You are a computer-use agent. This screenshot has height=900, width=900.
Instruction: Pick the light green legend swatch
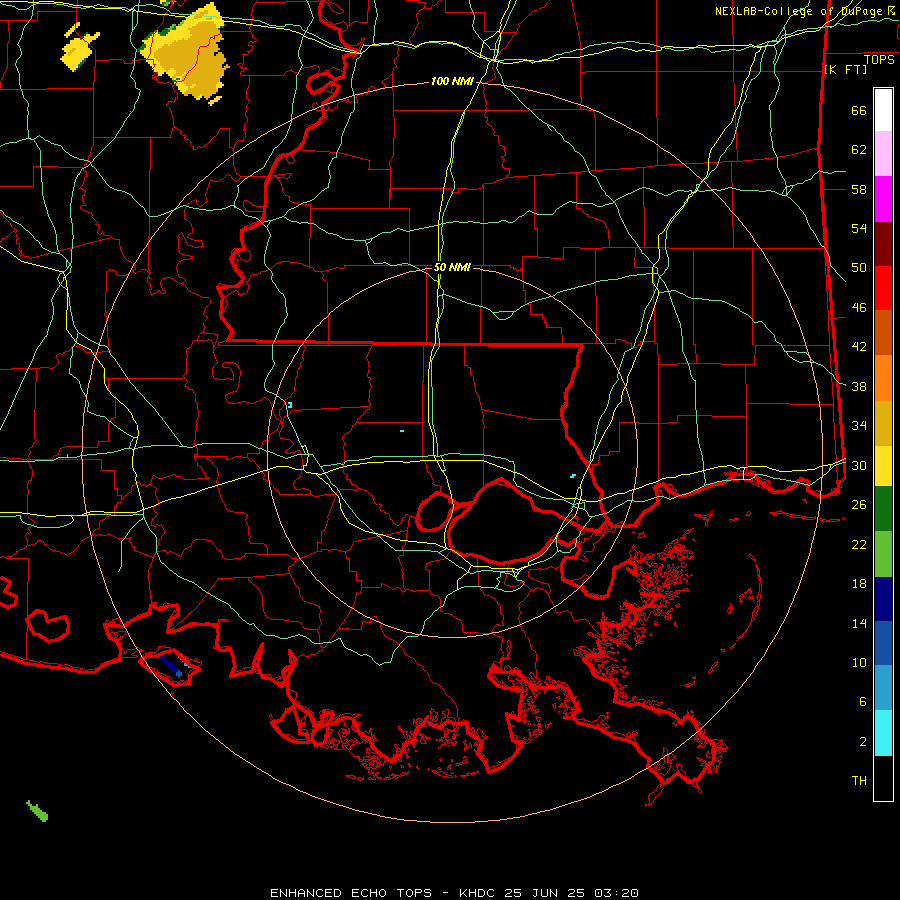883,554
